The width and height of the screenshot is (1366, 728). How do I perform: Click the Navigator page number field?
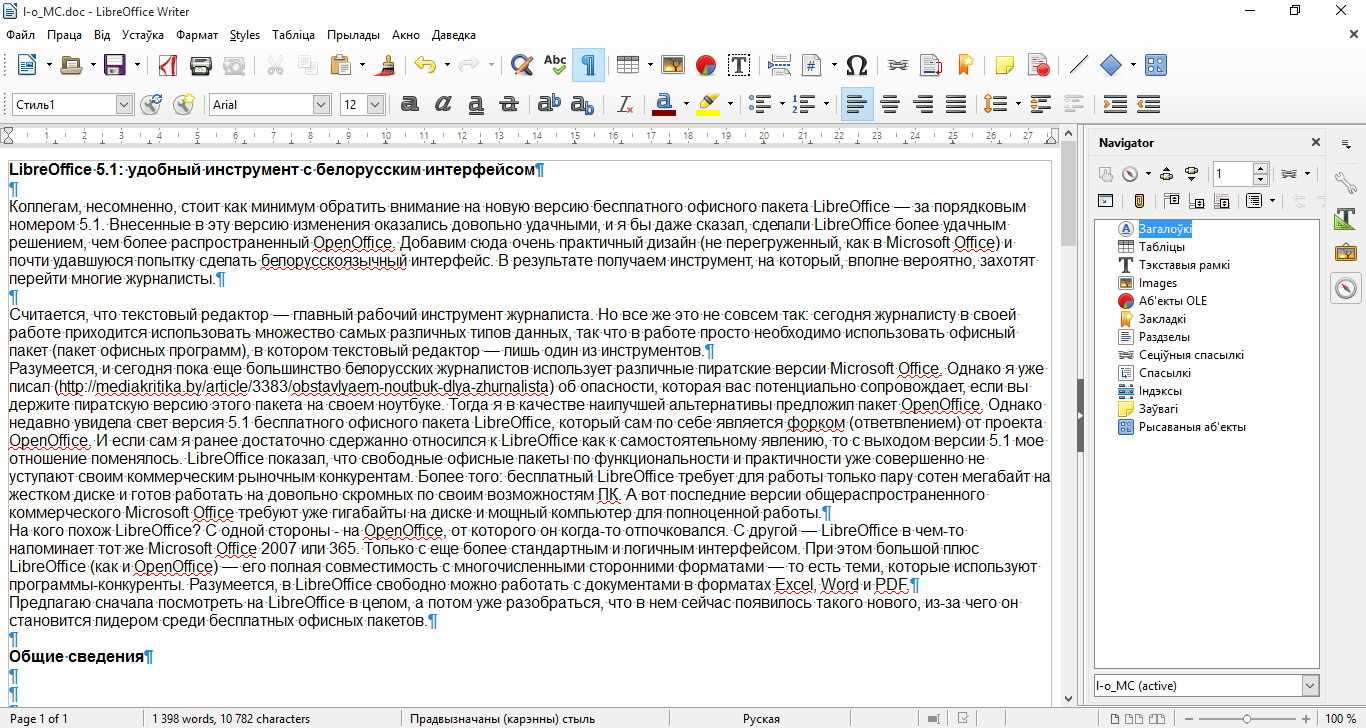(x=1232, y=174)
